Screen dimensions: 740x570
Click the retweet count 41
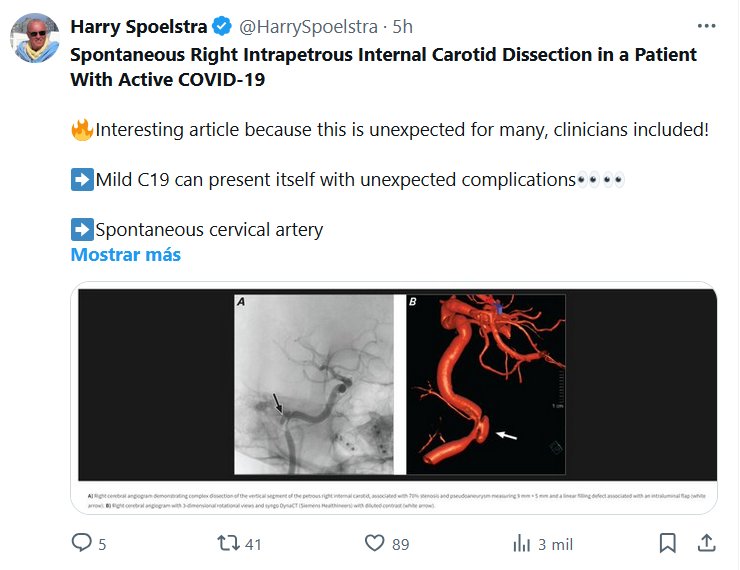(253, 543)
